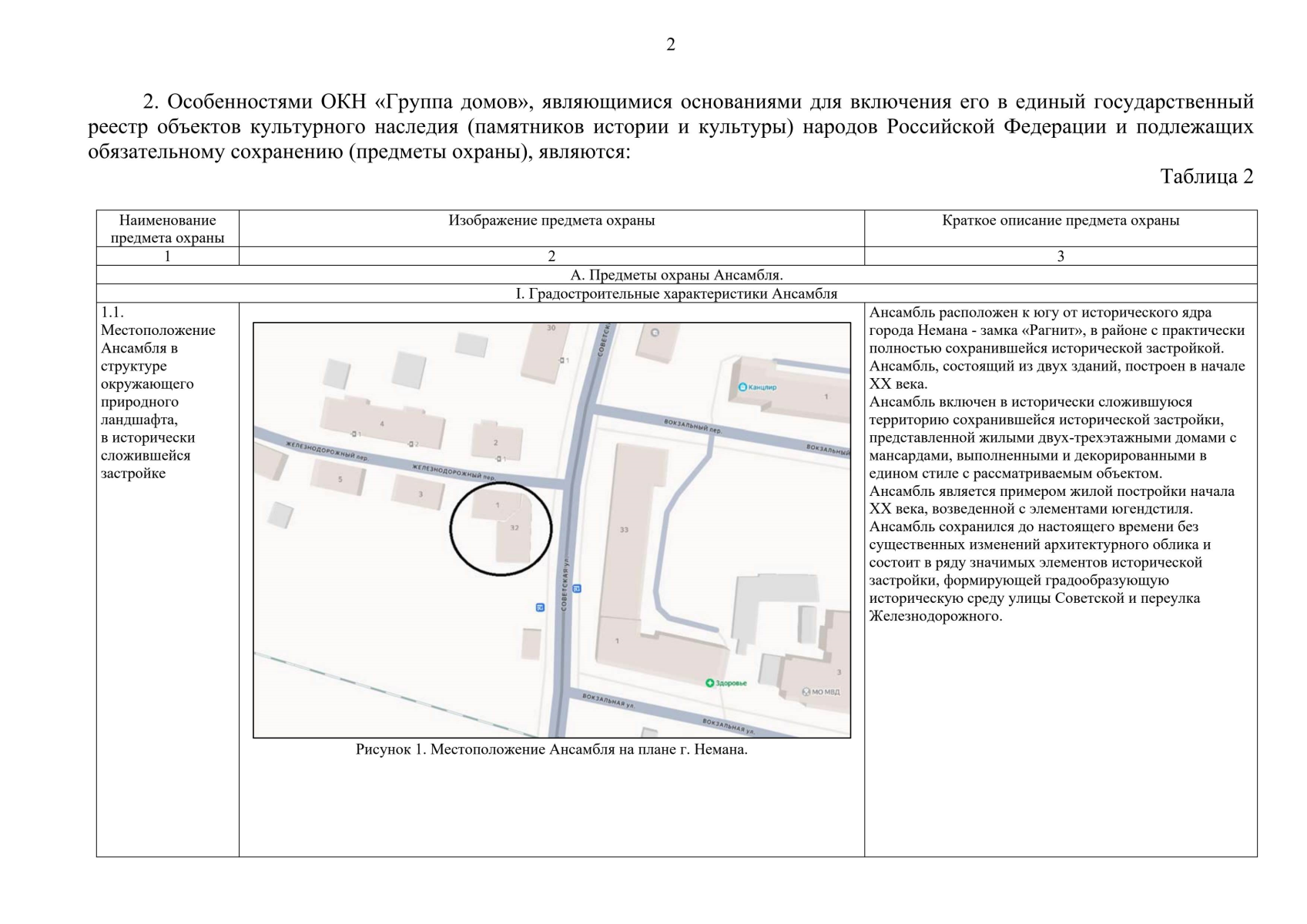
Task: Click building number 5 on the map
Action: 340,480
